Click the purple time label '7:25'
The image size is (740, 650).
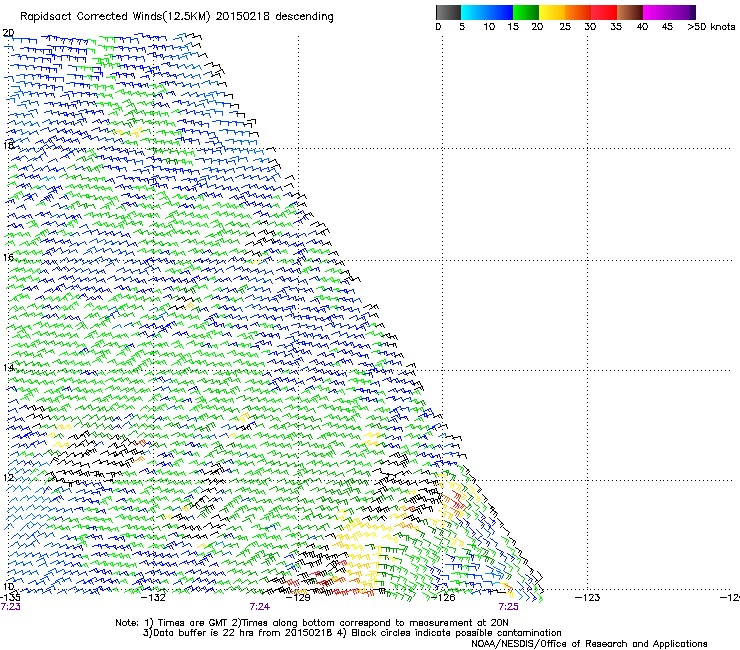(508, 607)
